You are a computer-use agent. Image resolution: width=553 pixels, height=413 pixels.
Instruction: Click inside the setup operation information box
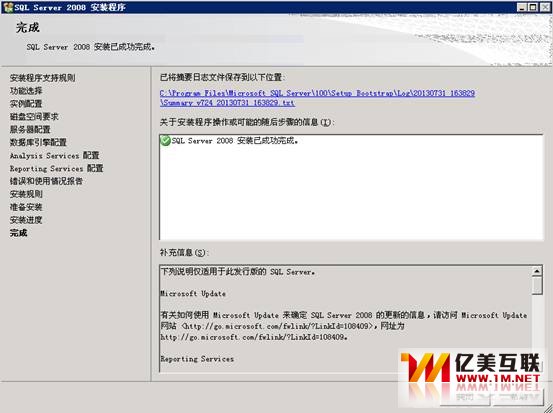351,187
